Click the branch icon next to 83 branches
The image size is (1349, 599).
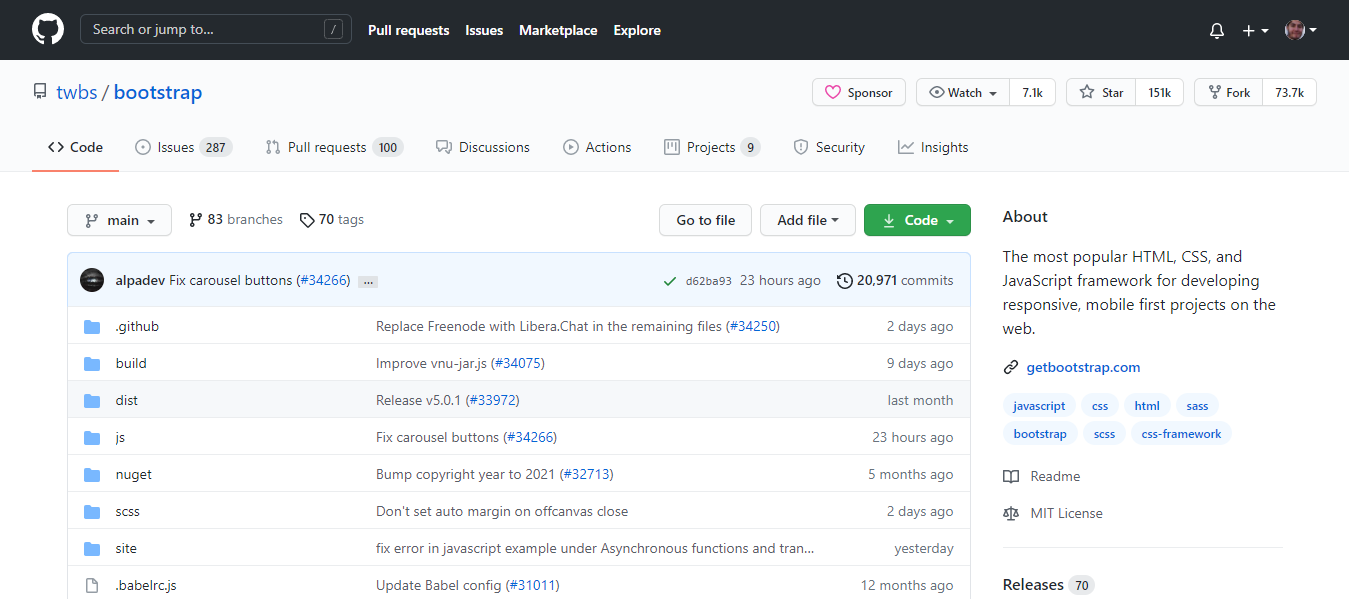click(195, 219)
